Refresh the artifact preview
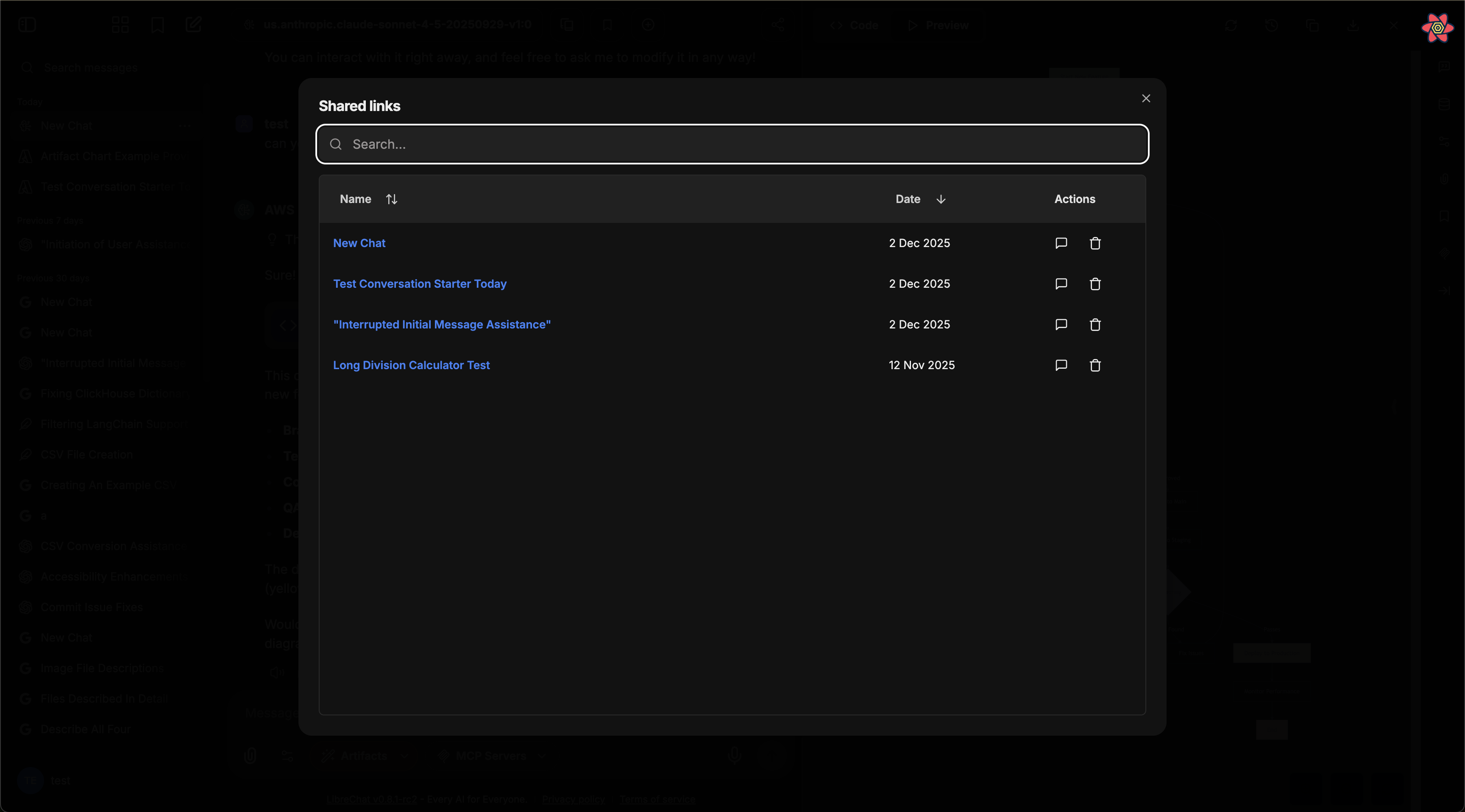1465x812 pixels. tap(1231, 25)
